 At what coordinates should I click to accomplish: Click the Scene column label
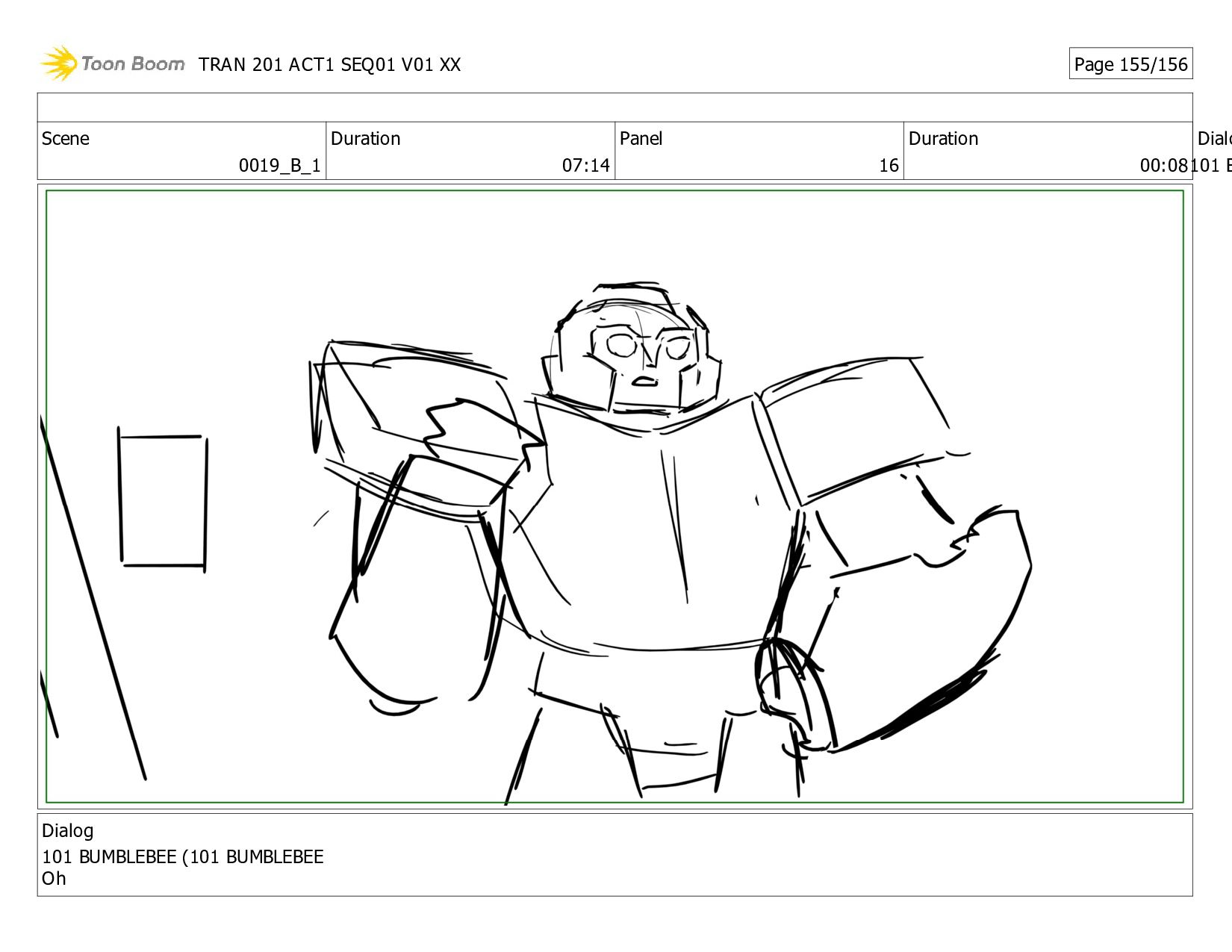pos(66,139)
